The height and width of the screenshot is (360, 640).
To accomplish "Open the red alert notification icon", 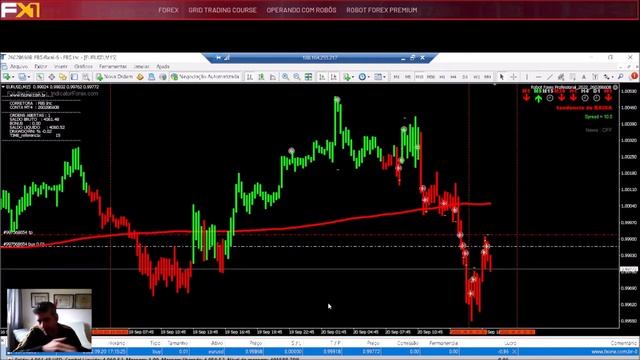I will click(634, 76).
